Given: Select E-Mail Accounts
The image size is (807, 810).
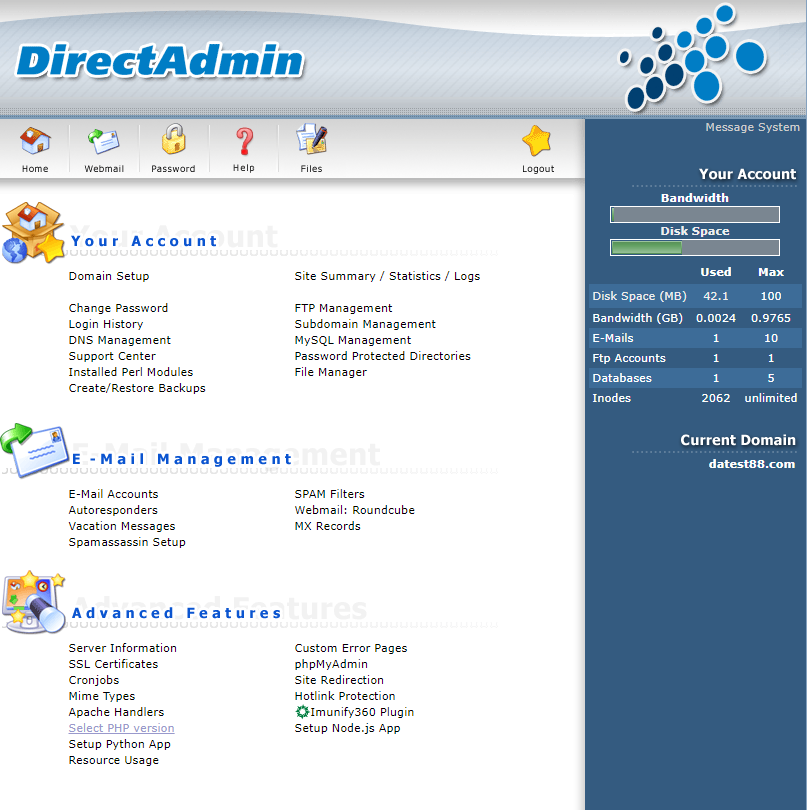Looking at the screenshot, I should [x=113, y=494].
